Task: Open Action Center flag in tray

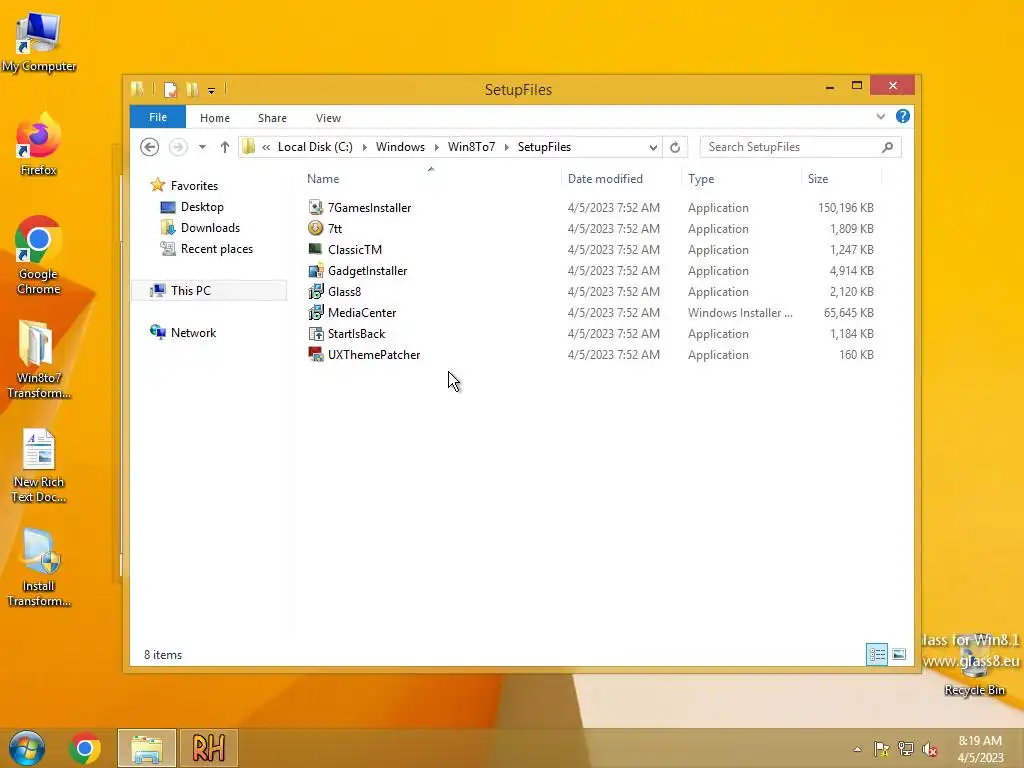Action: pyautogui.click(x=882, y=749)
